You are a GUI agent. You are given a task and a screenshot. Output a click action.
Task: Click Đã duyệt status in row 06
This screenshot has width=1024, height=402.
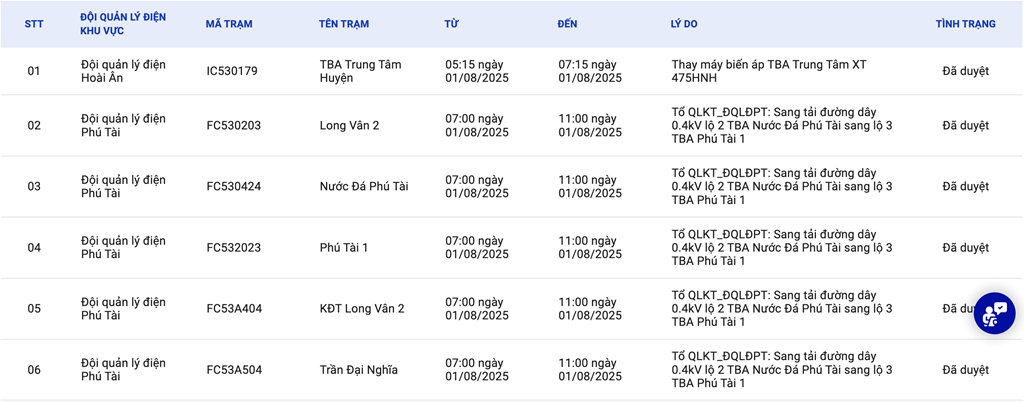(965, 369)
